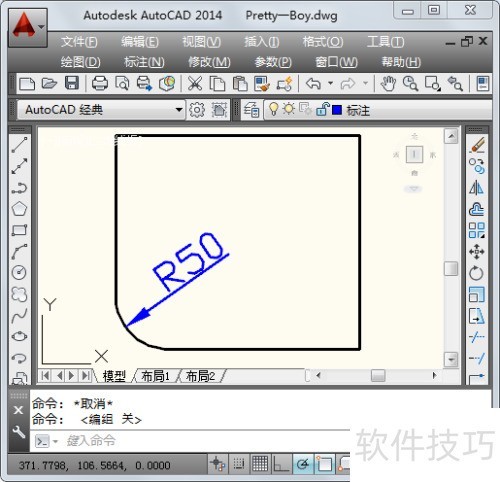Select the Ellipse draw tool
The image size is (500, 482).
tap(19, 336)
